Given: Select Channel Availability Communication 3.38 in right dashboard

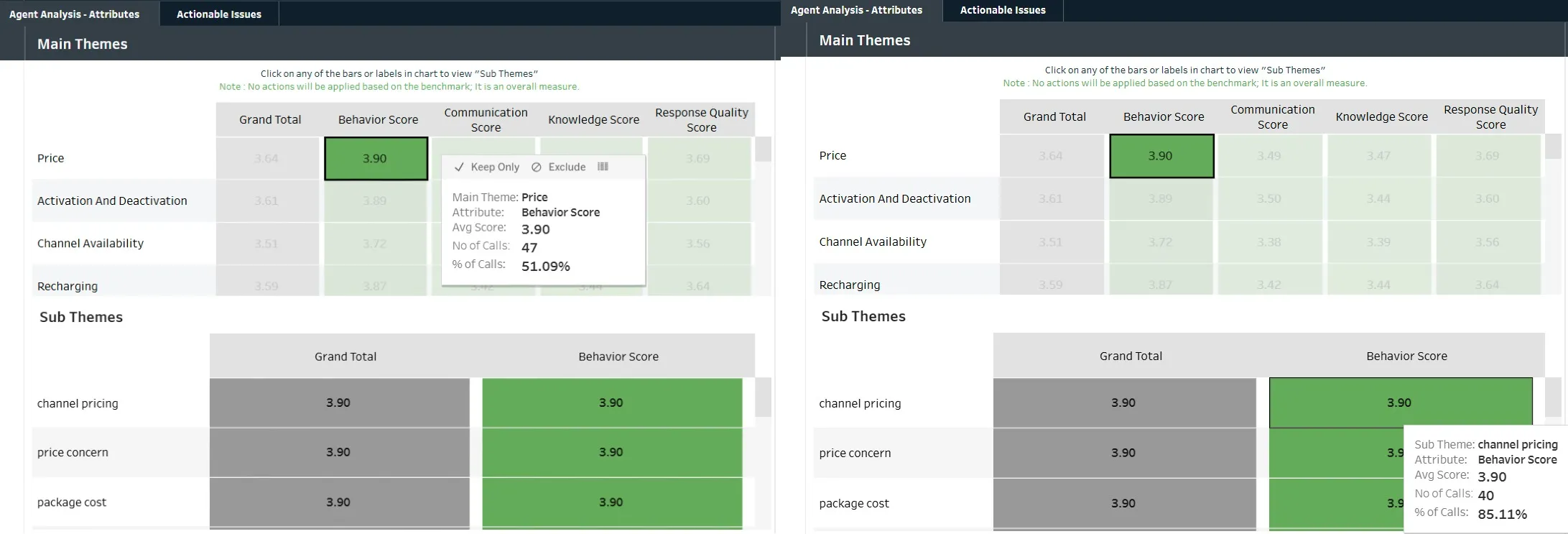Looking at the screenshot, I should point(1270,242).
